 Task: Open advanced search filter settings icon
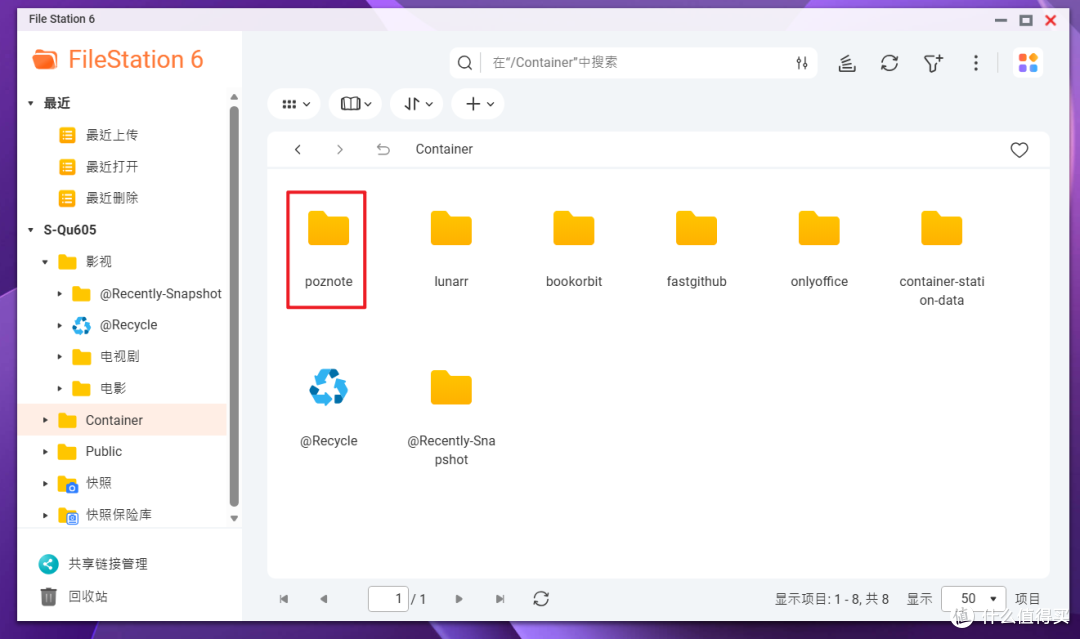802,63
